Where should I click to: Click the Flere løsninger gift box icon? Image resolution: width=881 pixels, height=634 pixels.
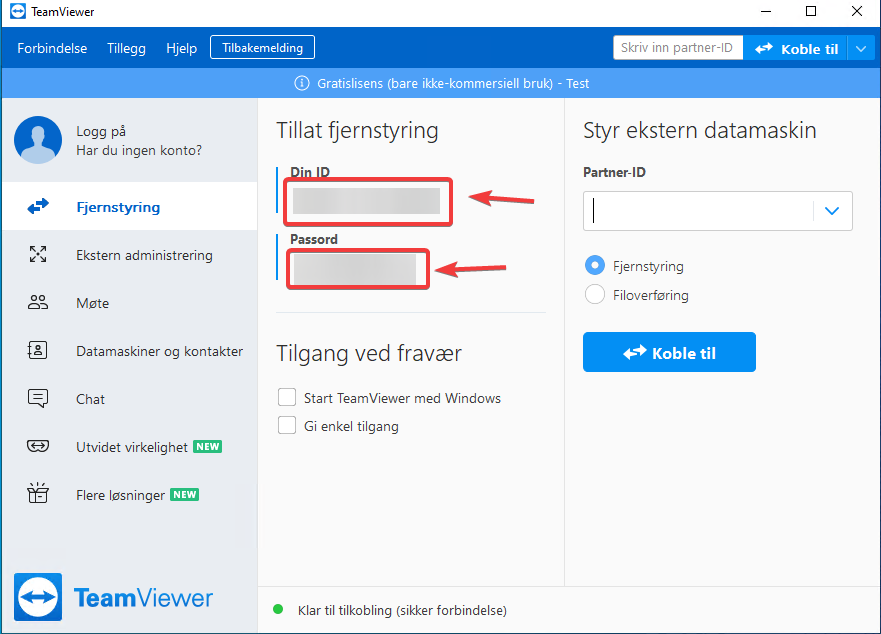[x=38, y=493]
